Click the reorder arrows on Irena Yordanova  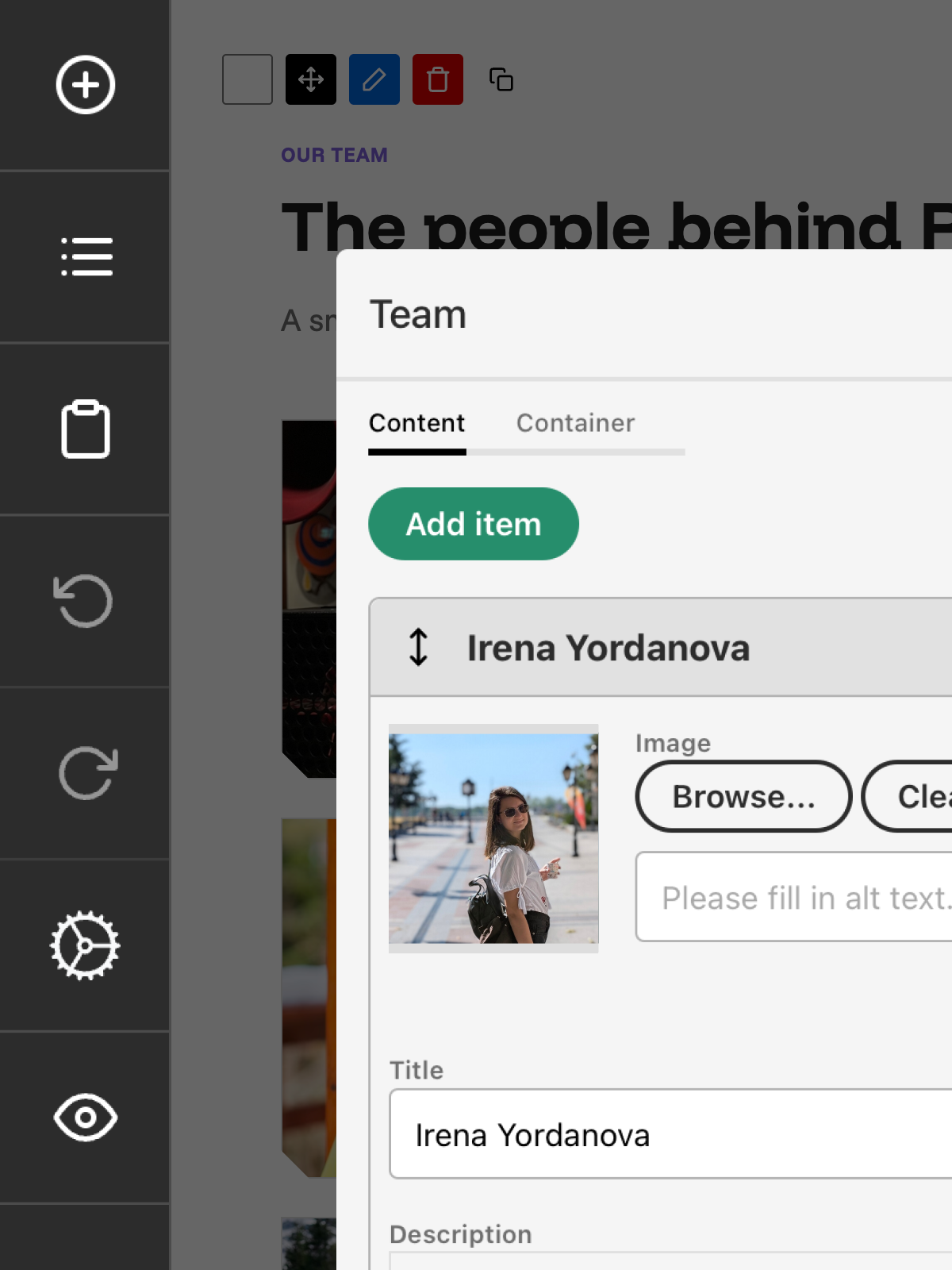[x=418, y=647]
